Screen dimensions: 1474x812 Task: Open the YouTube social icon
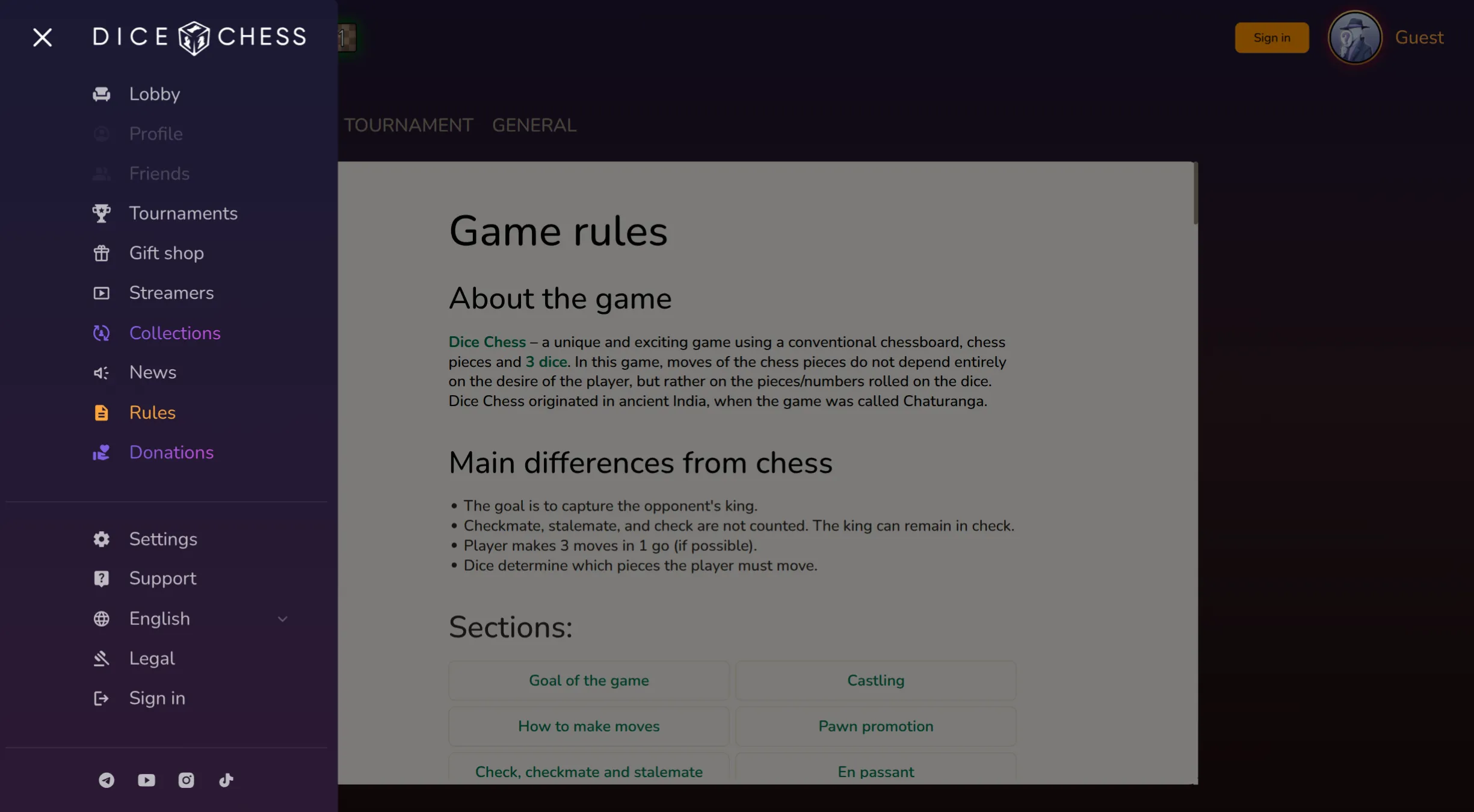click(x=146, y=780)
